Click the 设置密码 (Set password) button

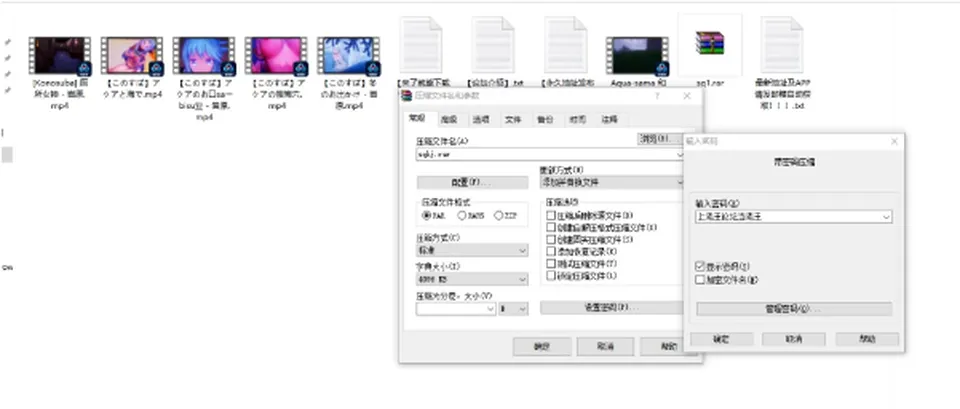tap(611, 307)
